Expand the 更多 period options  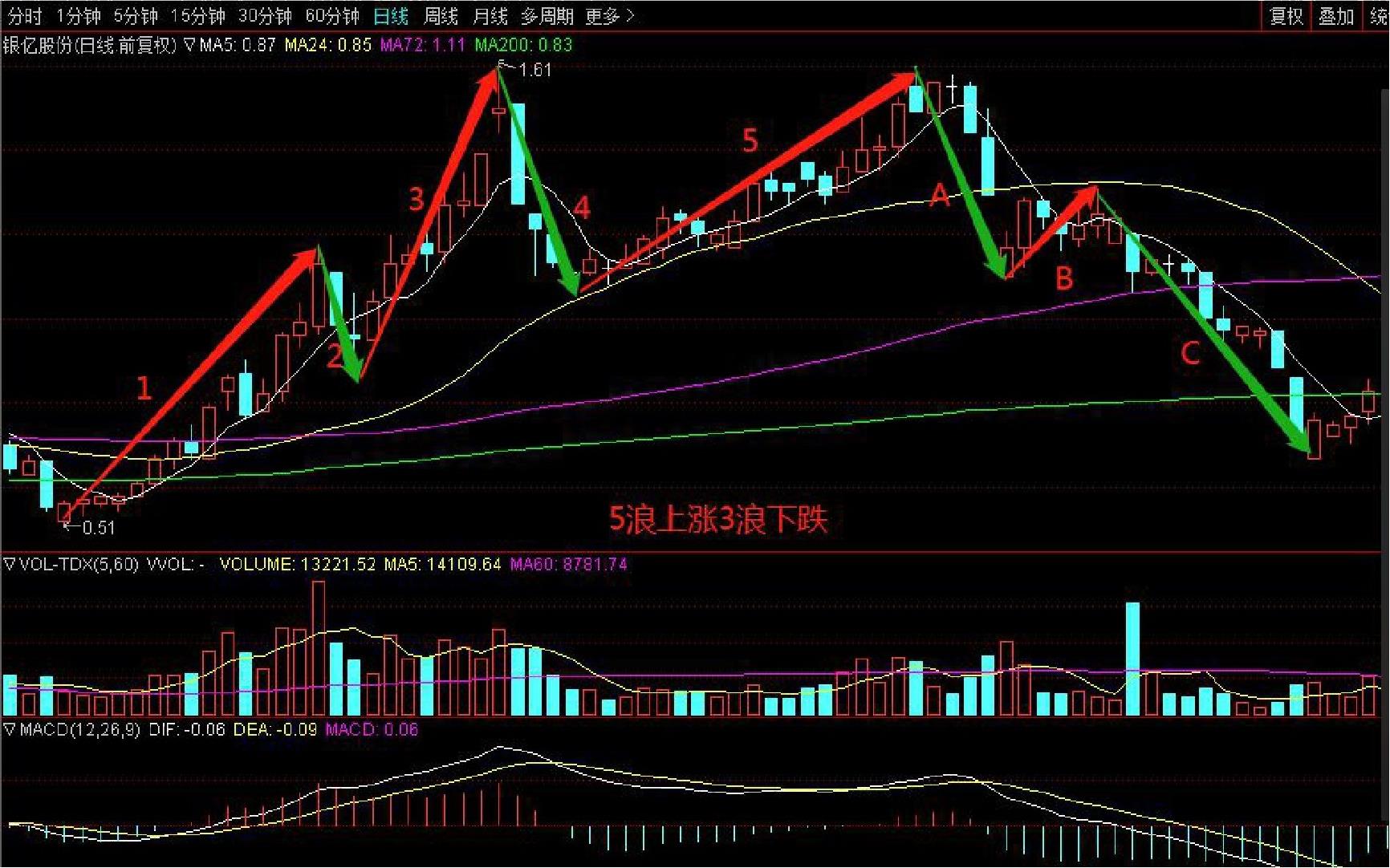click(x=609, y=16)
